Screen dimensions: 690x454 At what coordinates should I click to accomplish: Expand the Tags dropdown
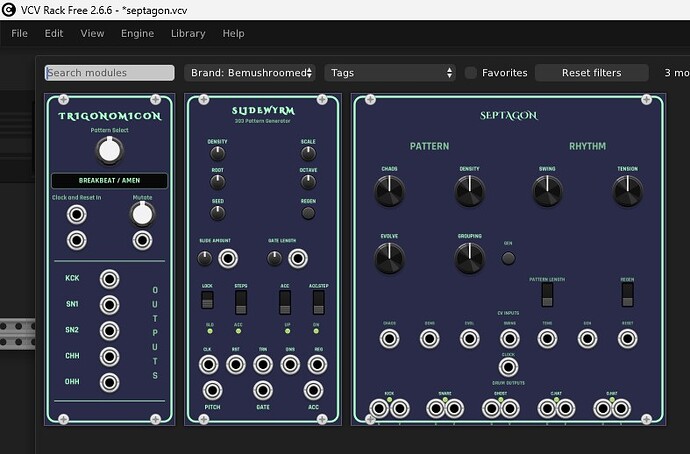[390, 73]
